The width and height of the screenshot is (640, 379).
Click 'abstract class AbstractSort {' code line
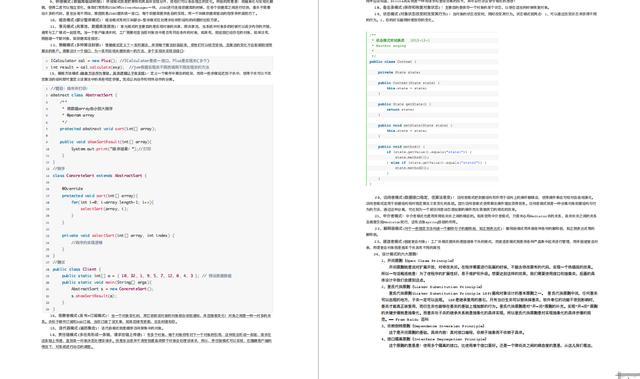click(84, 95)
